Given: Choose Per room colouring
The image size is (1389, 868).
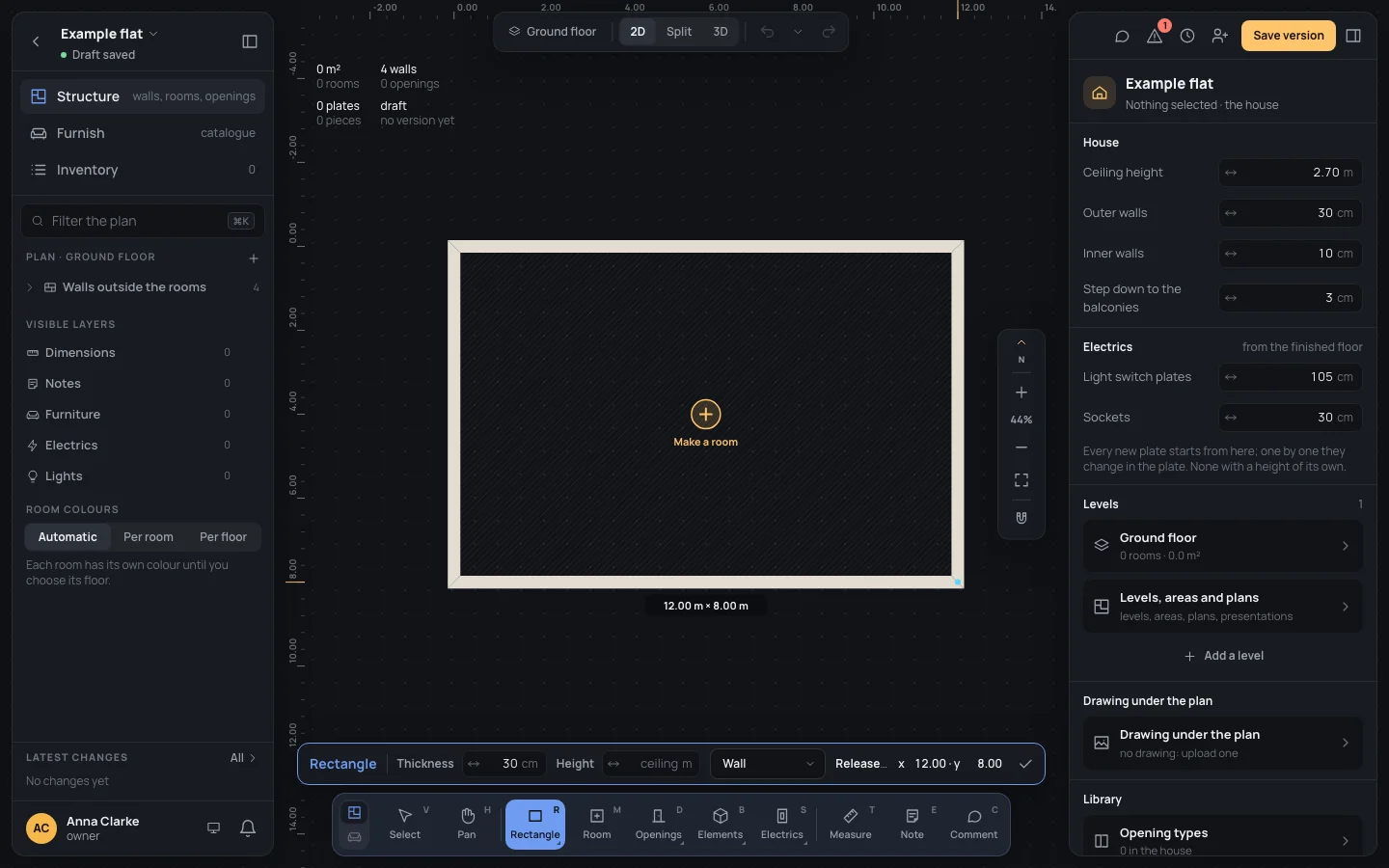Looking at the screenshot, I should 149,537.
